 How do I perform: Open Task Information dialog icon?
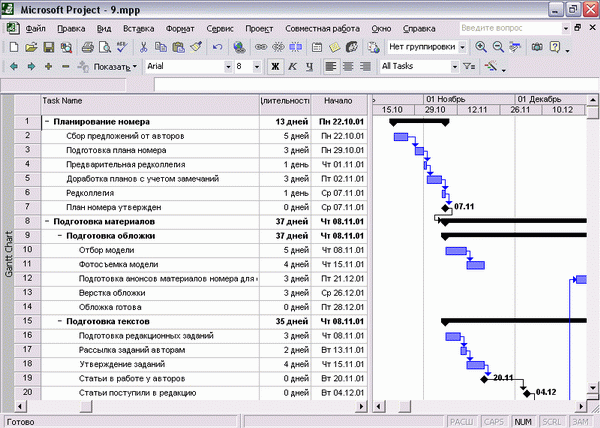pos(317,47)
